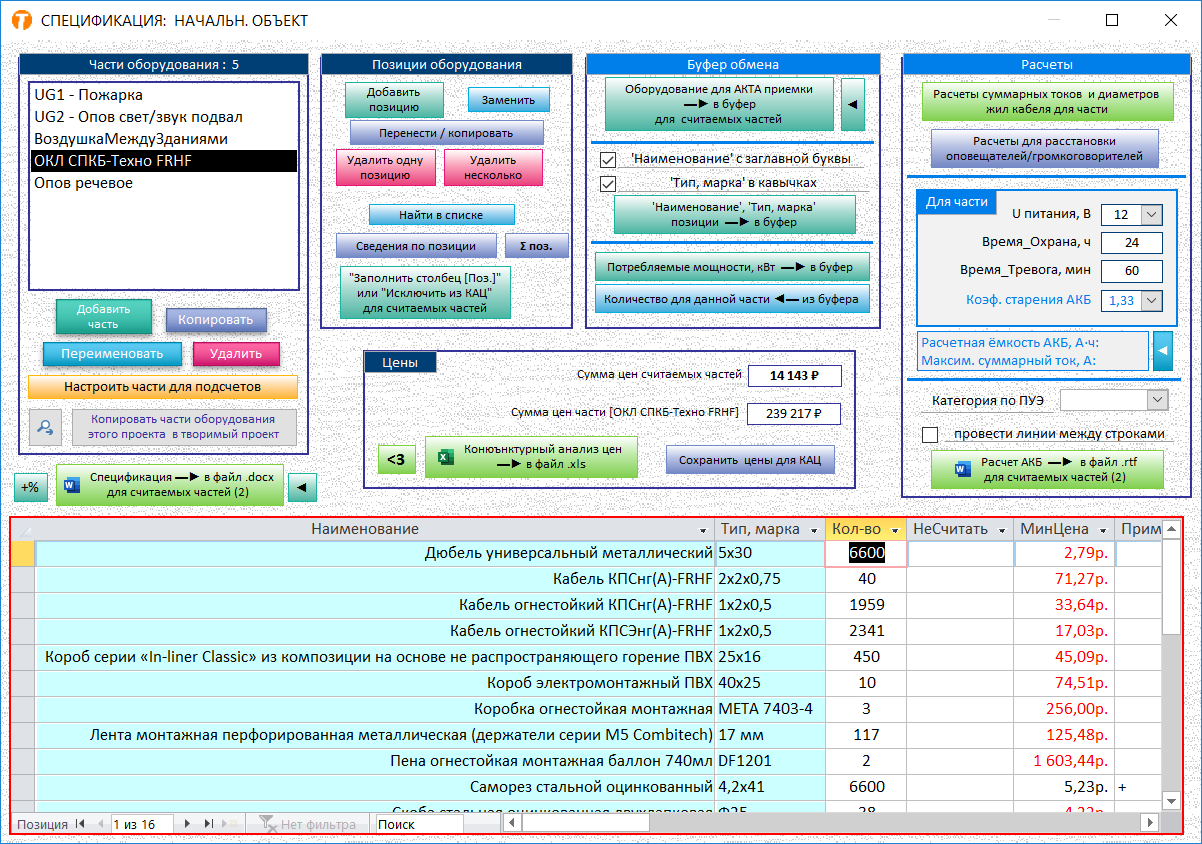Click the Время_Охрана hours input field
The image size is (1202, 844).
coord(1131,243)
